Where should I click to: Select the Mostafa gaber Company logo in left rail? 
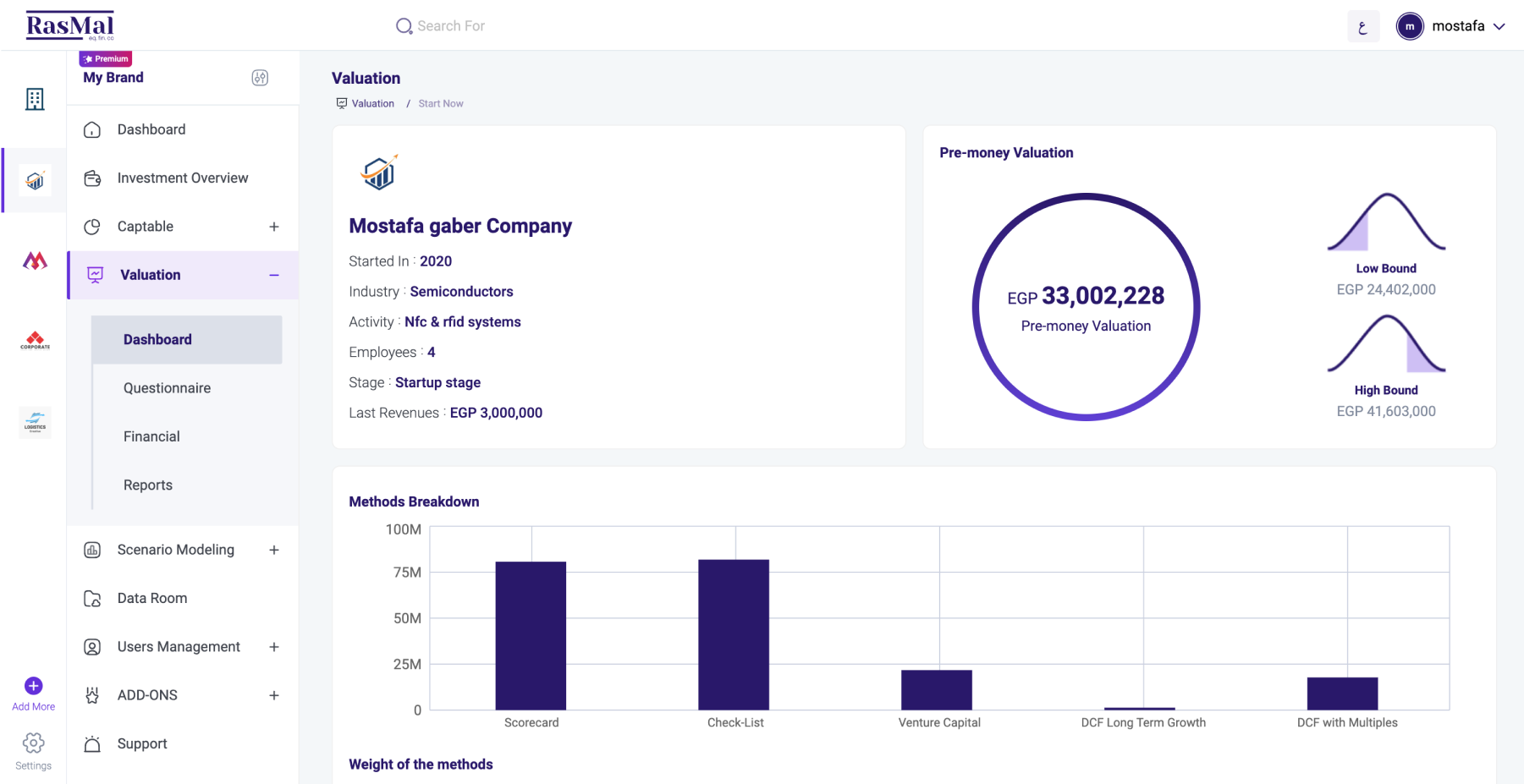click(x=35, y=180)
